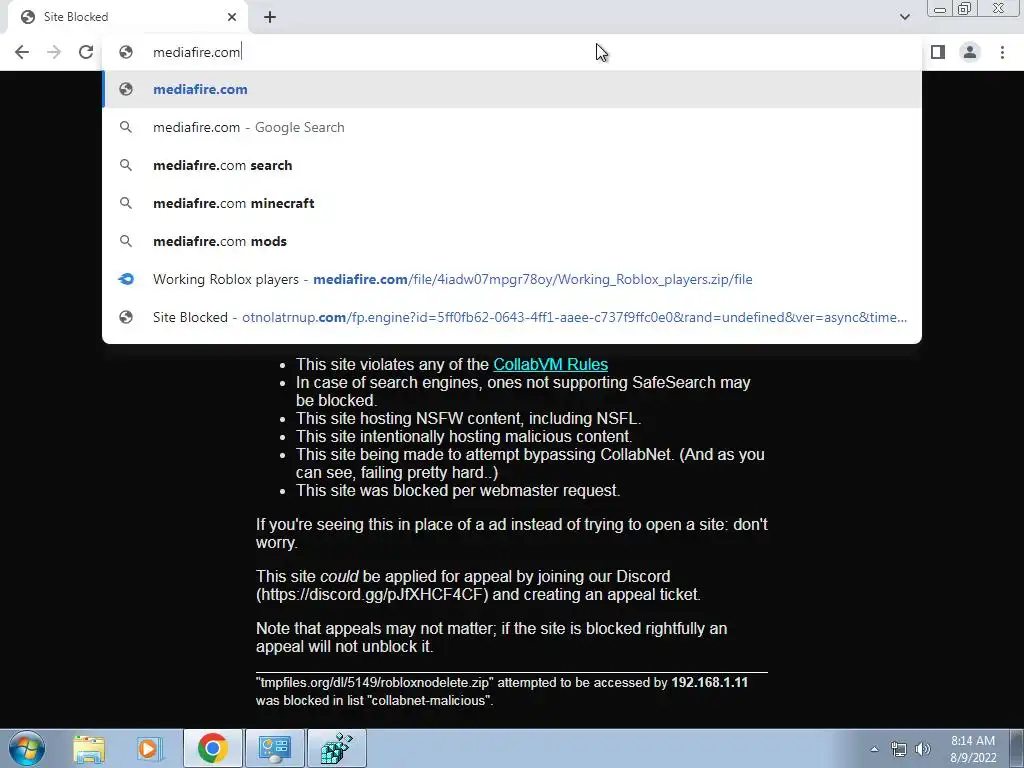
Task: Click the globe icon in the address bar
Action: (x=126, y=52)
